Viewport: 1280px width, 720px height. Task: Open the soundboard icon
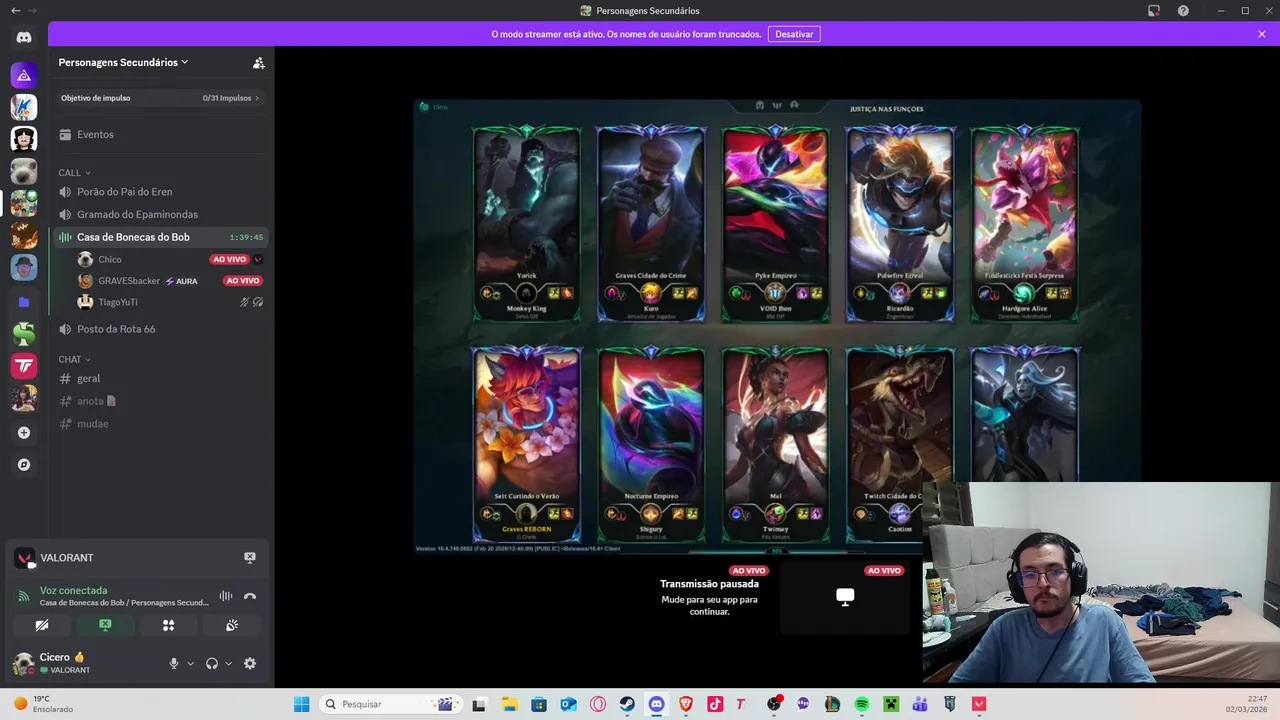[232, 625]
